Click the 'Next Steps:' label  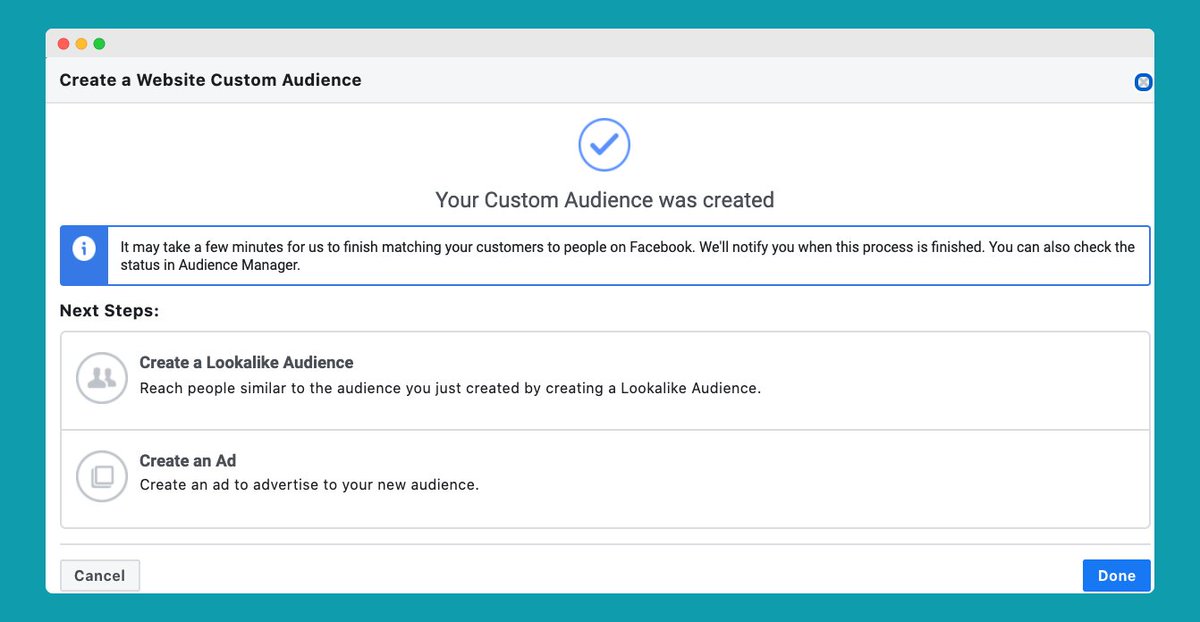pyautogui.click(x=109, y=311)
